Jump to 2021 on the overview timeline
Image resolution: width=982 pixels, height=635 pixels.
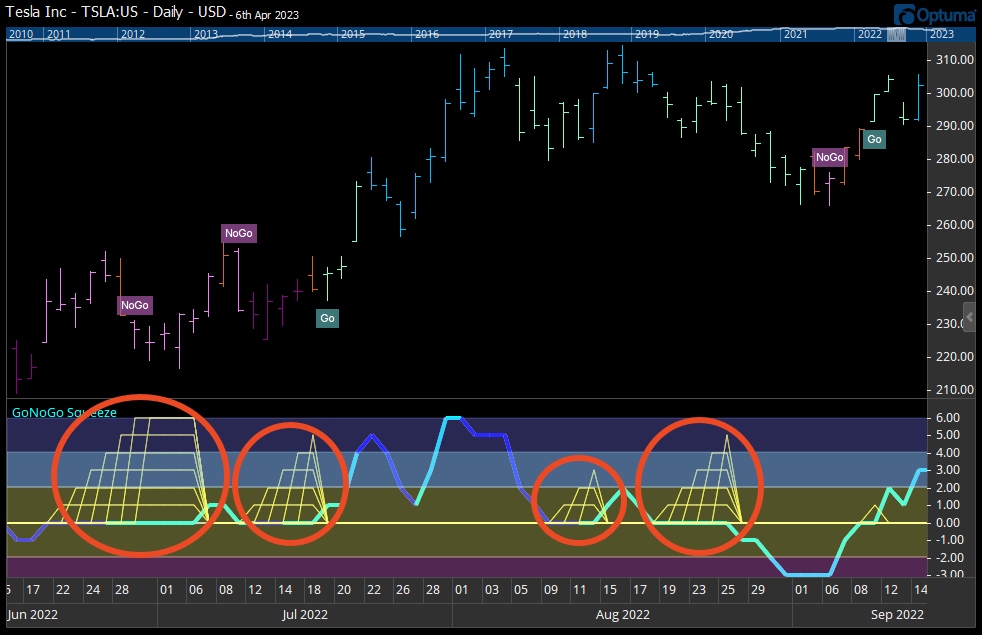click(795, 34)
